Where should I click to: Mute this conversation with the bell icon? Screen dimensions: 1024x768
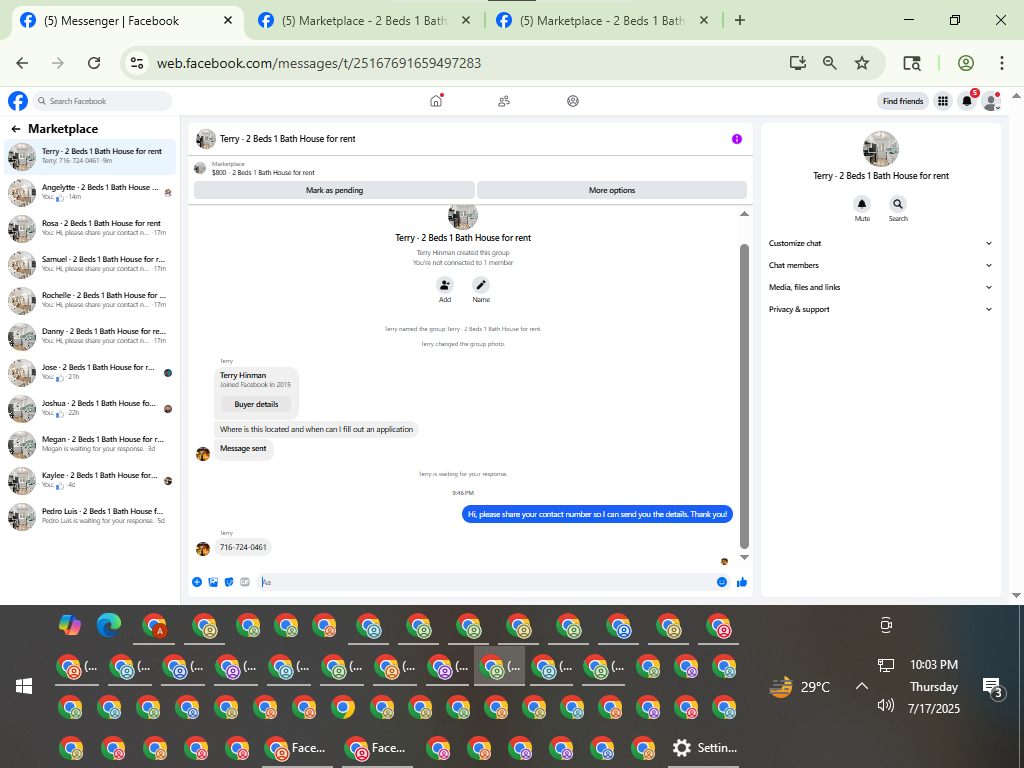862,204
